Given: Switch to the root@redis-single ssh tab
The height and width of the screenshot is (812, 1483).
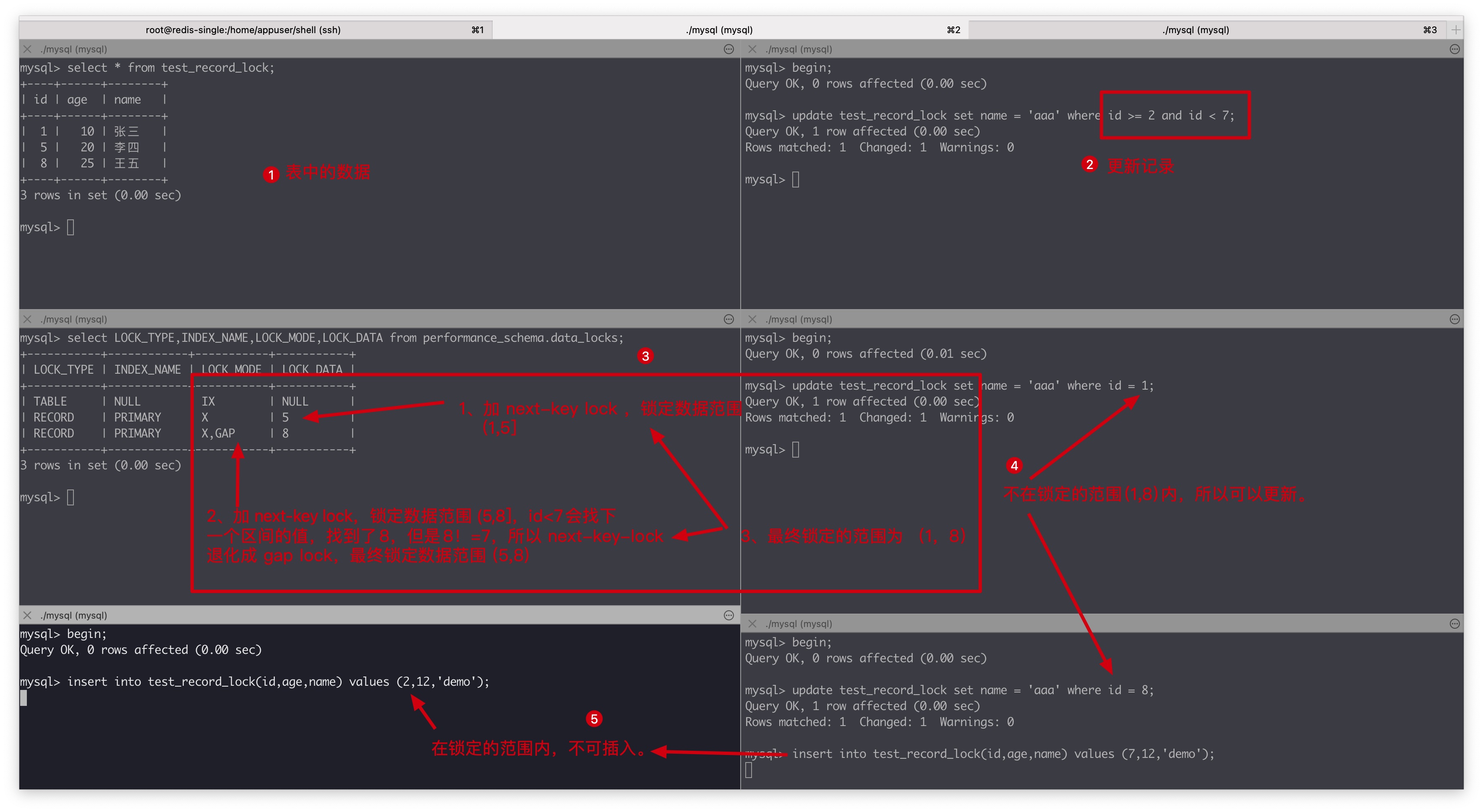Looking at the screenshot, I should tap(243, 30).
